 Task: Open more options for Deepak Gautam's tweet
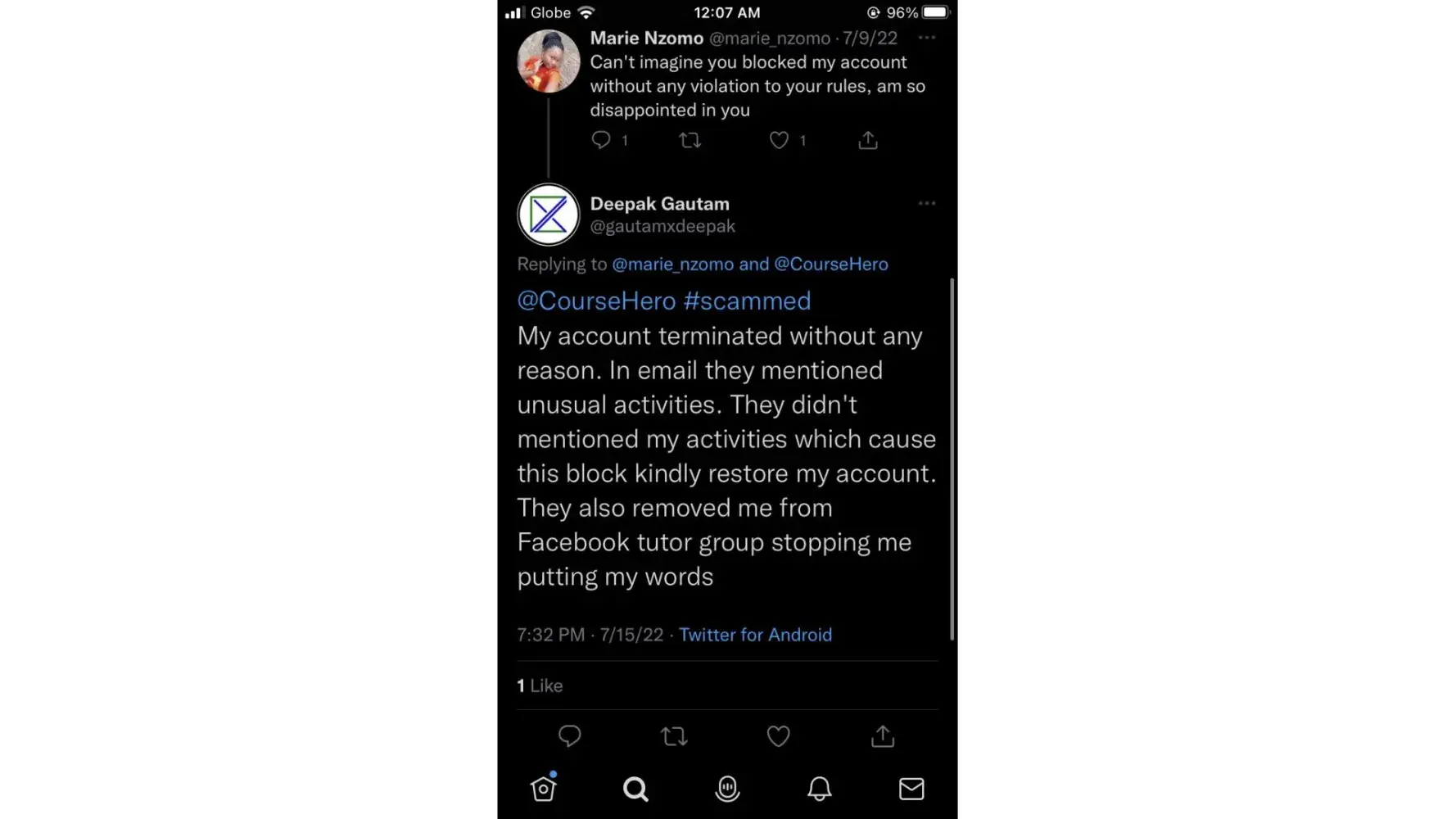pyautogui.click(x=926, y=203)
